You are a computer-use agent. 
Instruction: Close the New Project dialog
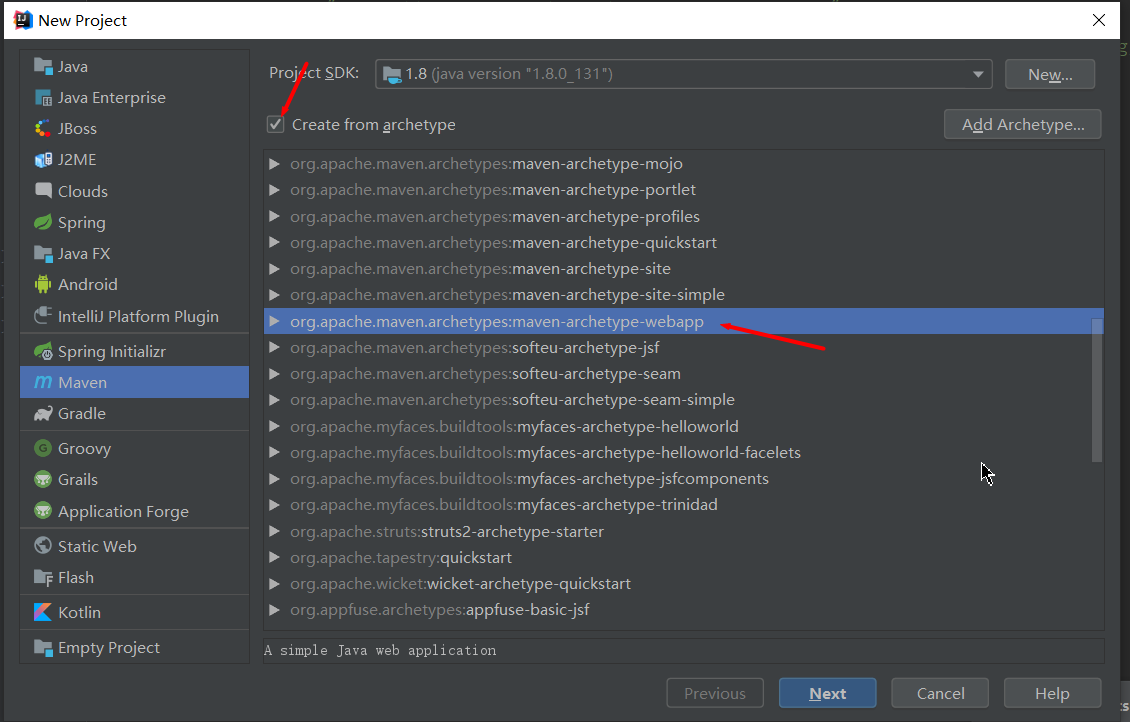pos(1098,20)
